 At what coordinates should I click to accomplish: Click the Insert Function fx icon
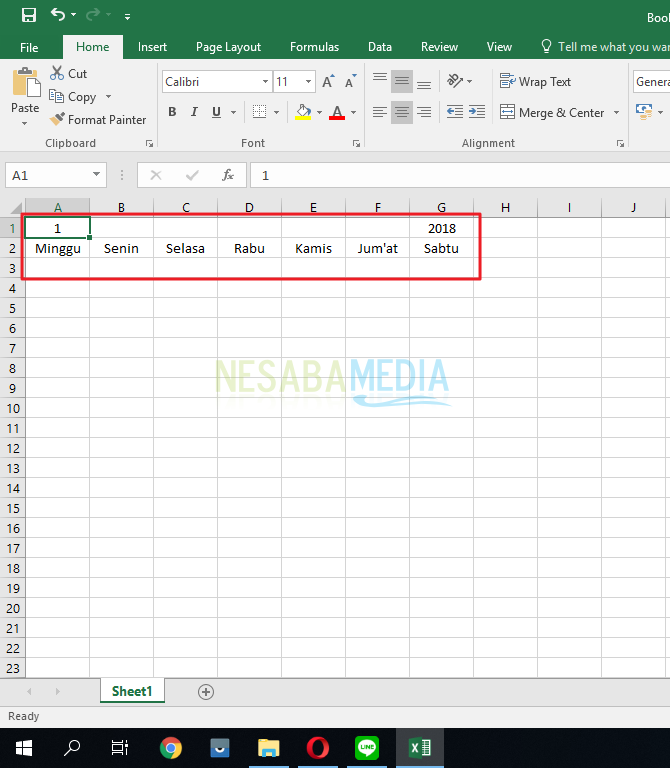228,175
